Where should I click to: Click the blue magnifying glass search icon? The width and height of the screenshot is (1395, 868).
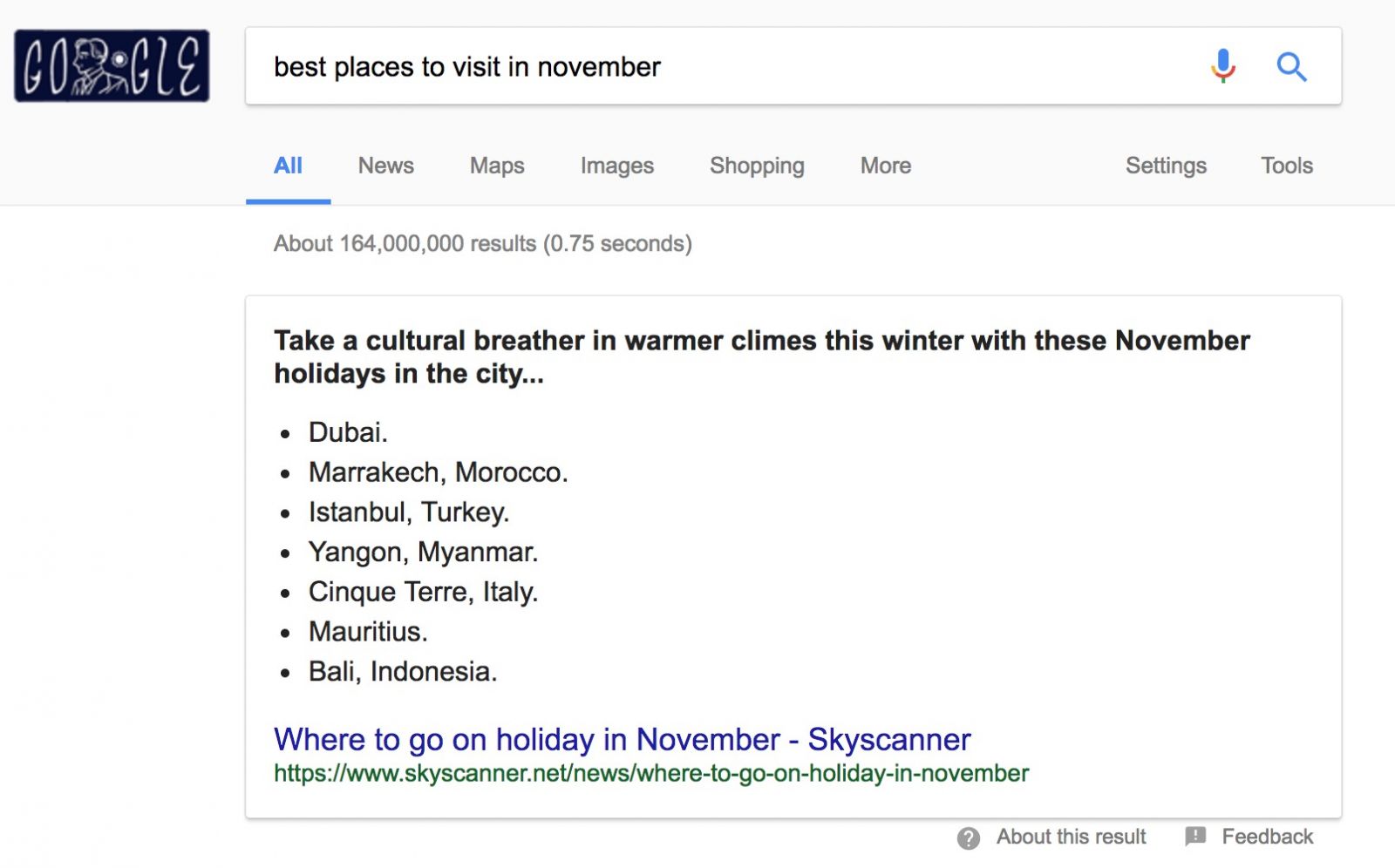click(1291, 66)
